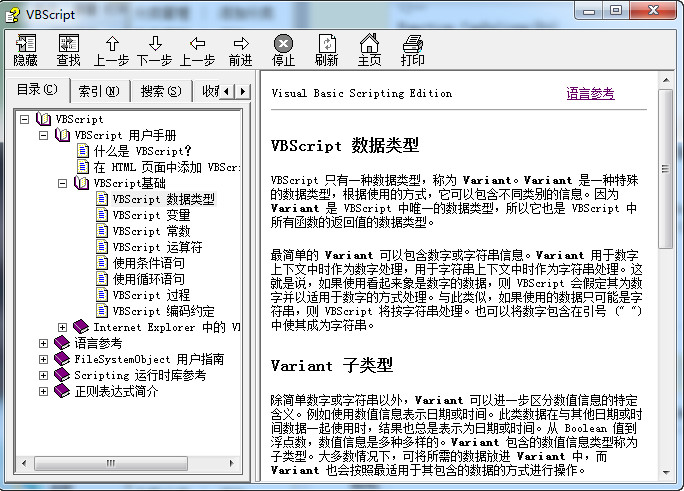
Task: Expand the FileSystemObject 用户指南 node
Action: coord(44,359)
